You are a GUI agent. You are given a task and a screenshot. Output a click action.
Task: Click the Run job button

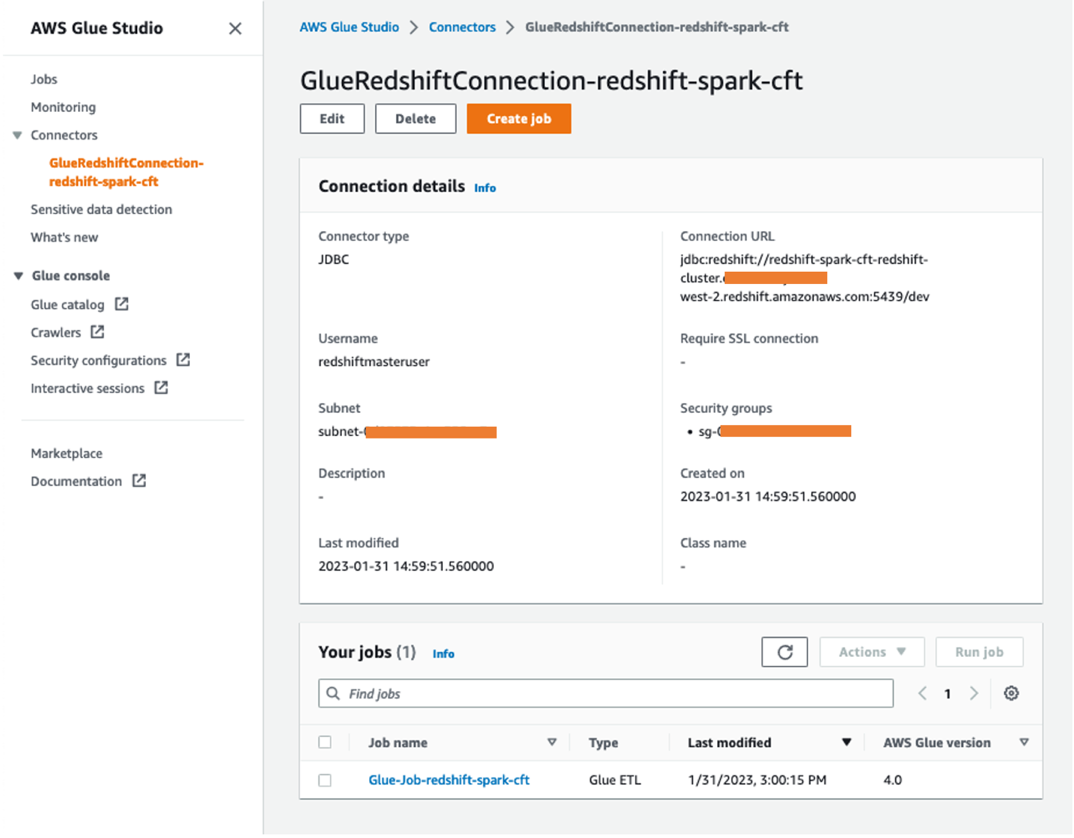(979, 652)
